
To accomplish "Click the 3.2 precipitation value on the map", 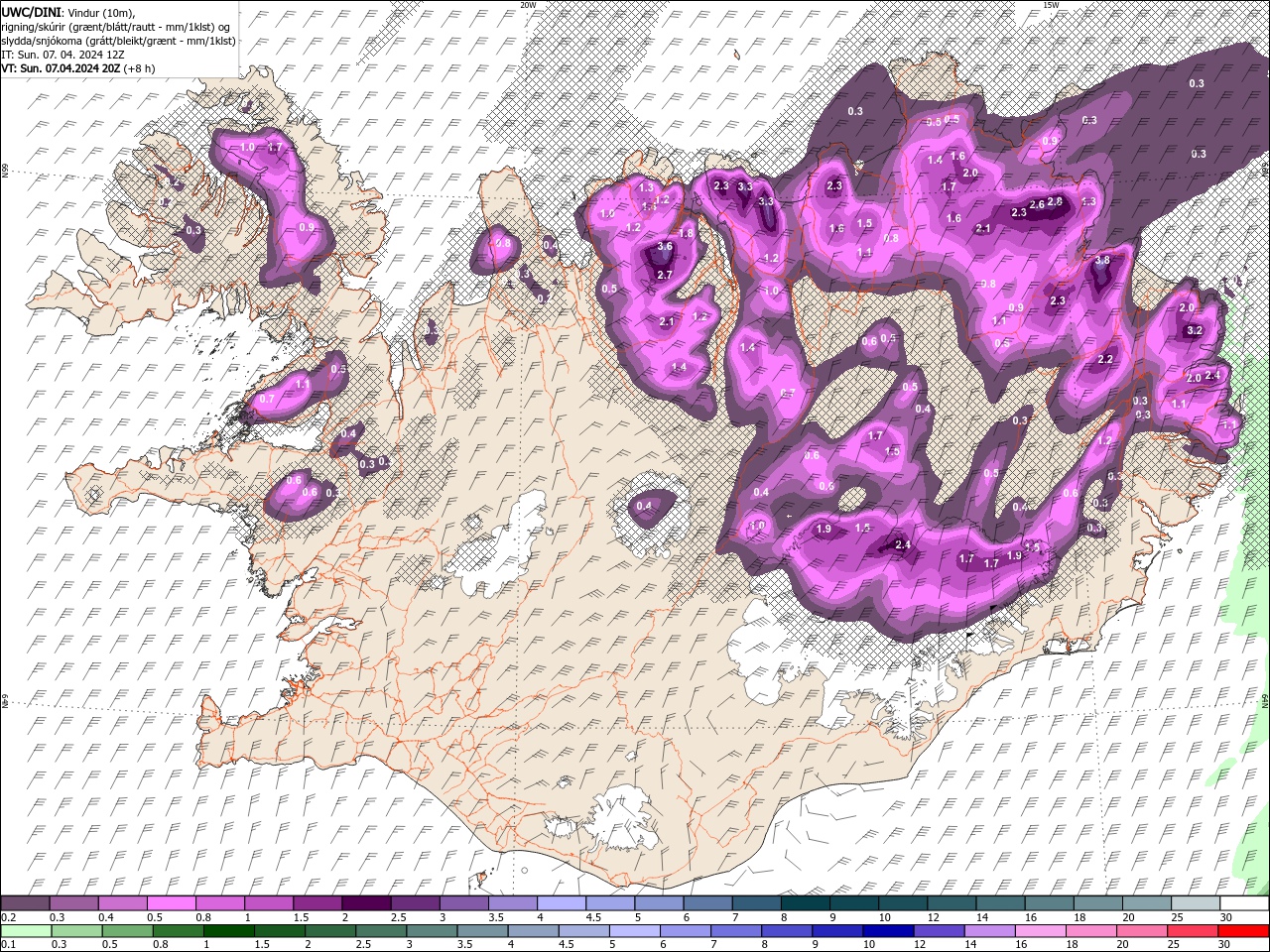I will pos(1195,330).
